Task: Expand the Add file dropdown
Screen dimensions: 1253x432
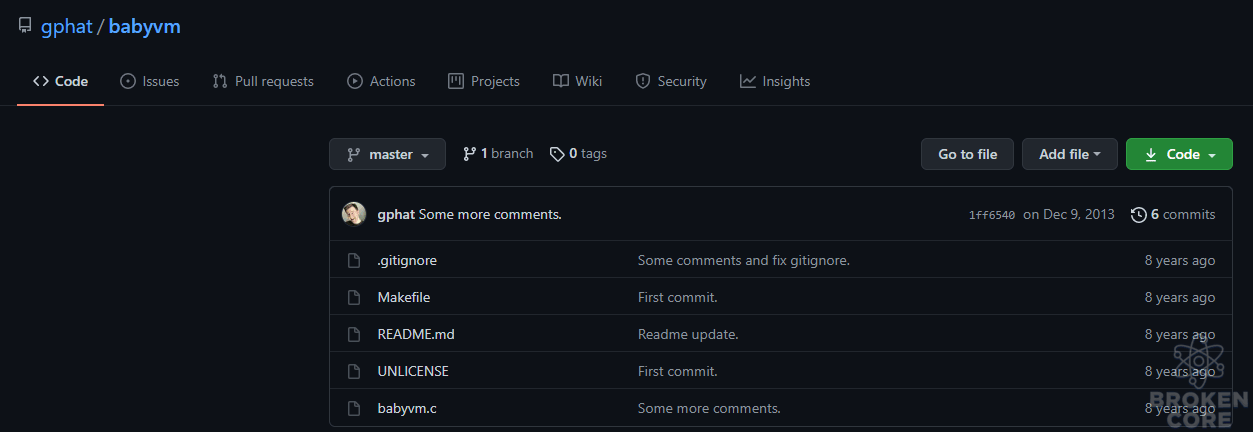Action: coord(1070,154)
